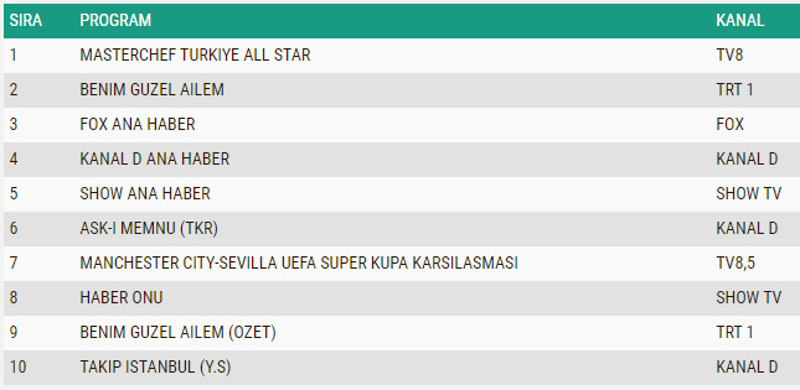The width and height of the screenshot is (800, 390).
Task: Open FOX ANA HABER program
Action: [137, 125]
